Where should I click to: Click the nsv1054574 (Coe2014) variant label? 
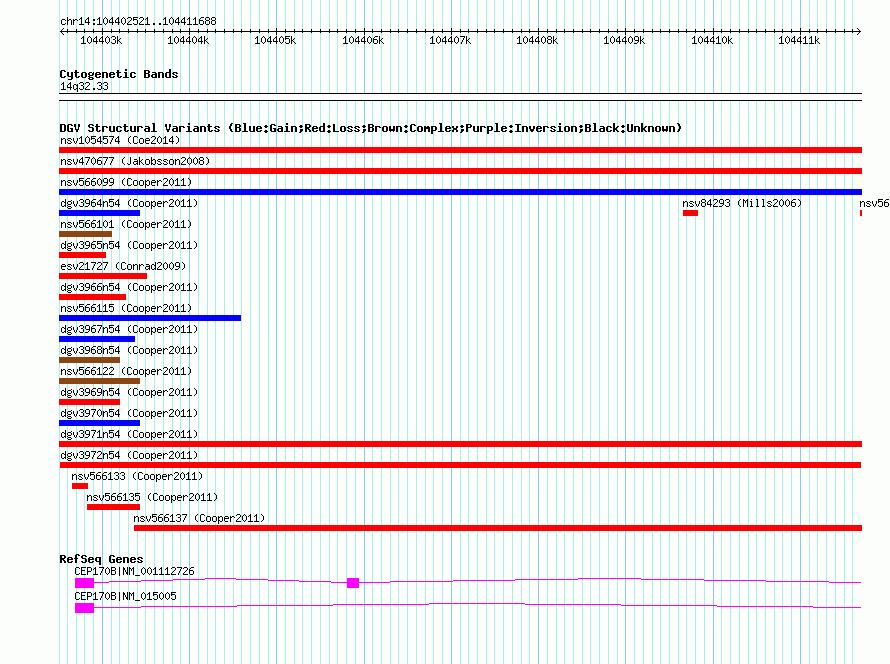point(120,140)
